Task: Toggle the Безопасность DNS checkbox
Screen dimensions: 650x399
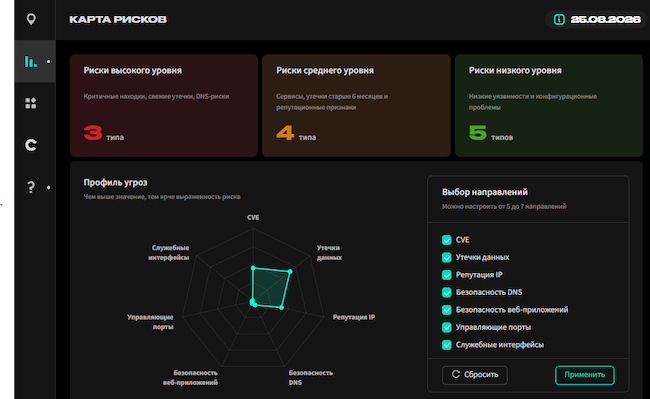Action: (446, 293)
